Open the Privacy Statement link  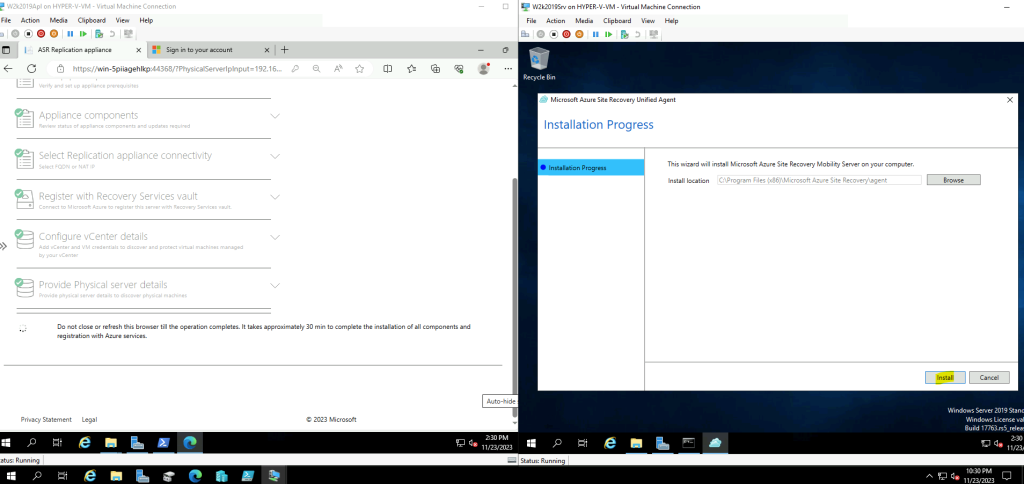(46, 419)
